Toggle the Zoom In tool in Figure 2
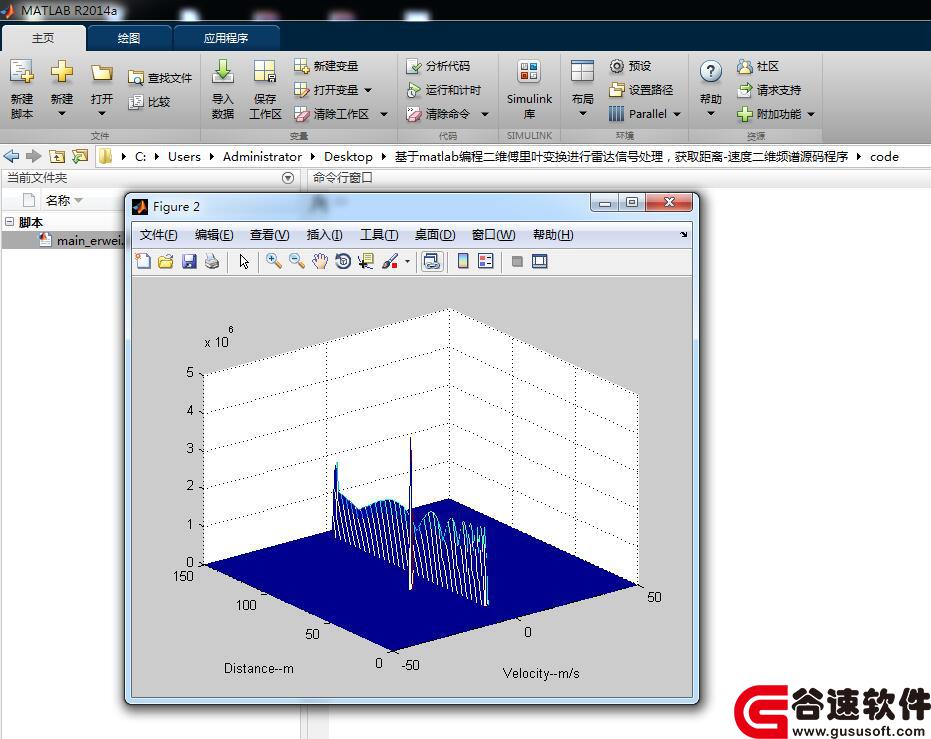 274,261
